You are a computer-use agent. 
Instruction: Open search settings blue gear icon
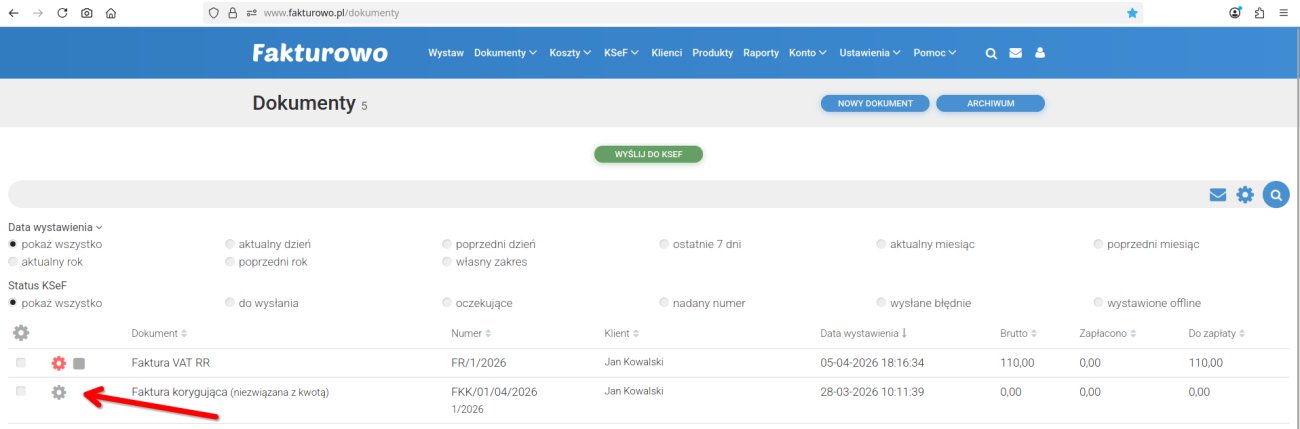coord(1245,194)
